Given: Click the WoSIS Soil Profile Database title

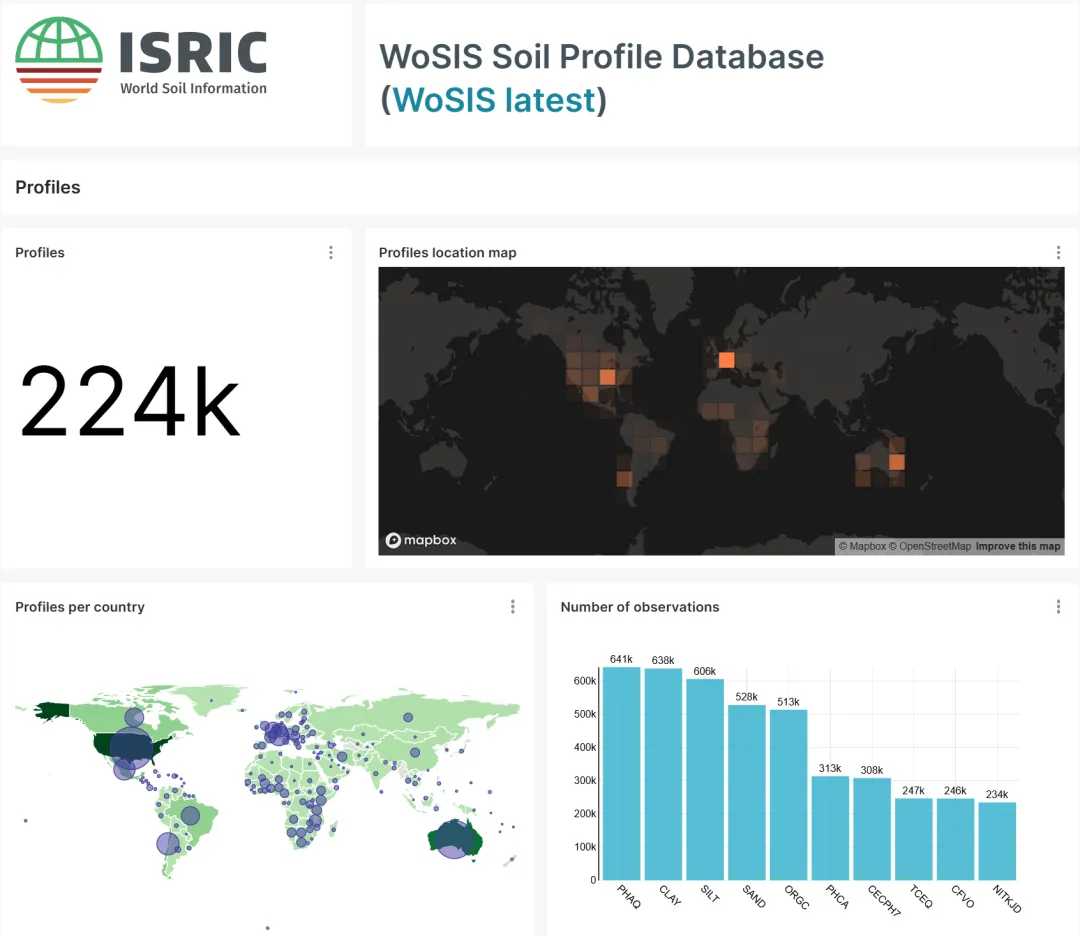Looking at the screenshot, I should point(601,56).
